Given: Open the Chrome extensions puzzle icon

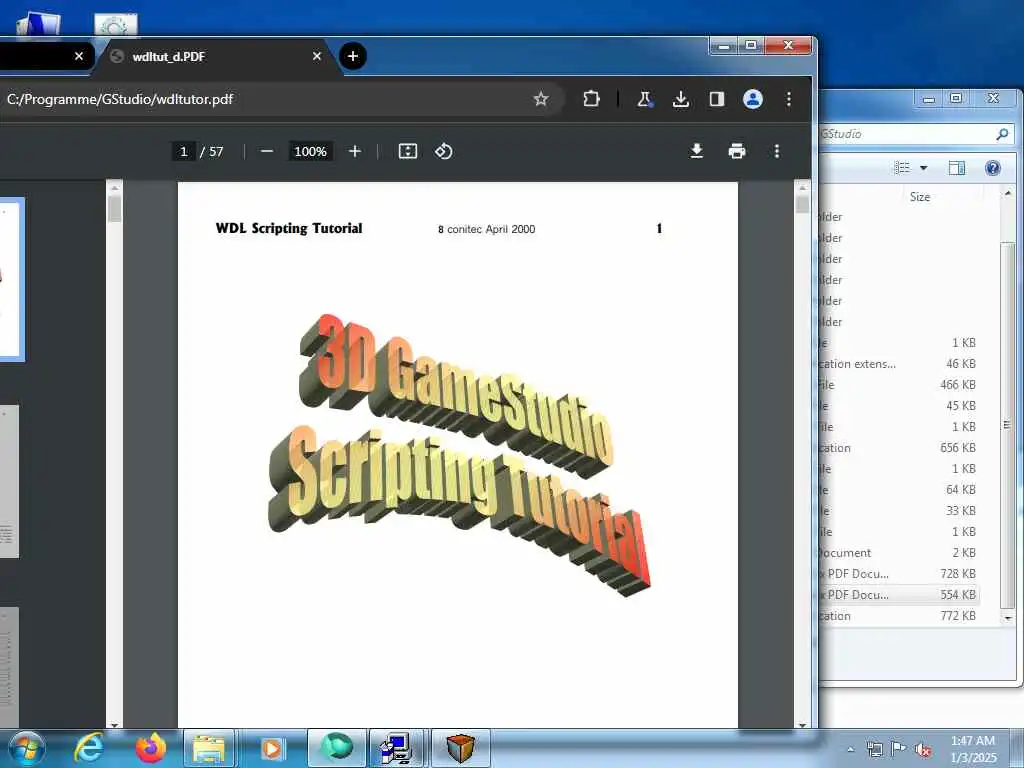Looking at the screenshot, I should pyautogui.click(x=591, y=99).
